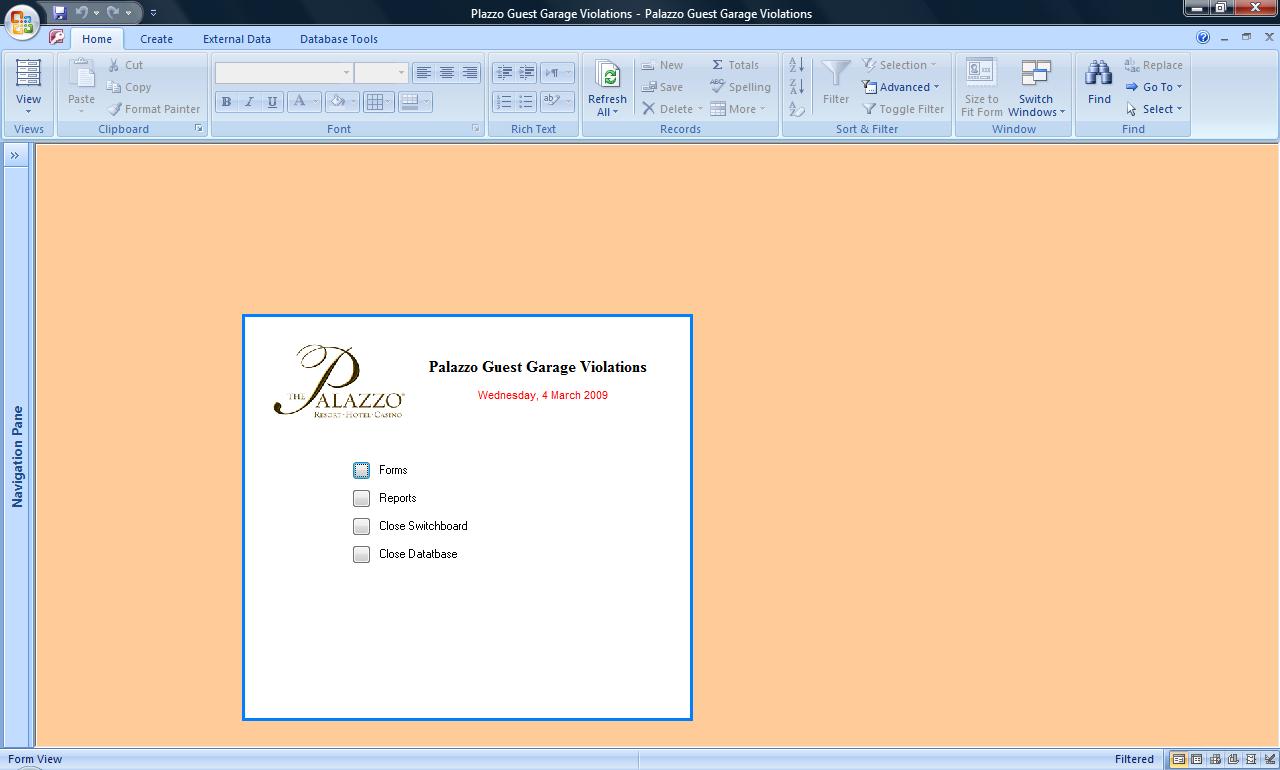Click the Close Switchboard button
Screen dimensions: 1280x770
[x=361, y=526]
